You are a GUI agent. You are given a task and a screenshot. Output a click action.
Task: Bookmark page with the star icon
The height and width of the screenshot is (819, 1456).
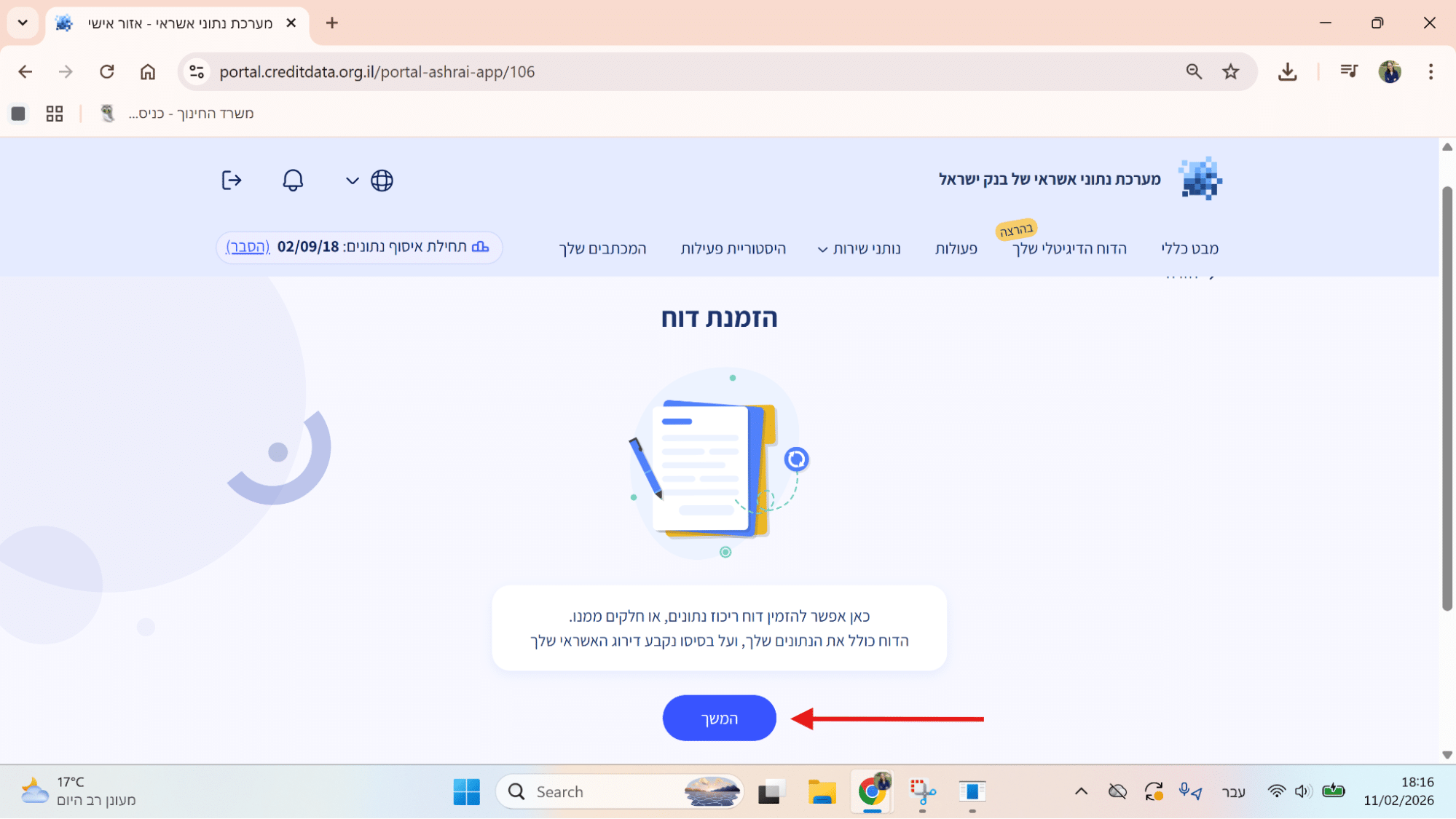1230,71
